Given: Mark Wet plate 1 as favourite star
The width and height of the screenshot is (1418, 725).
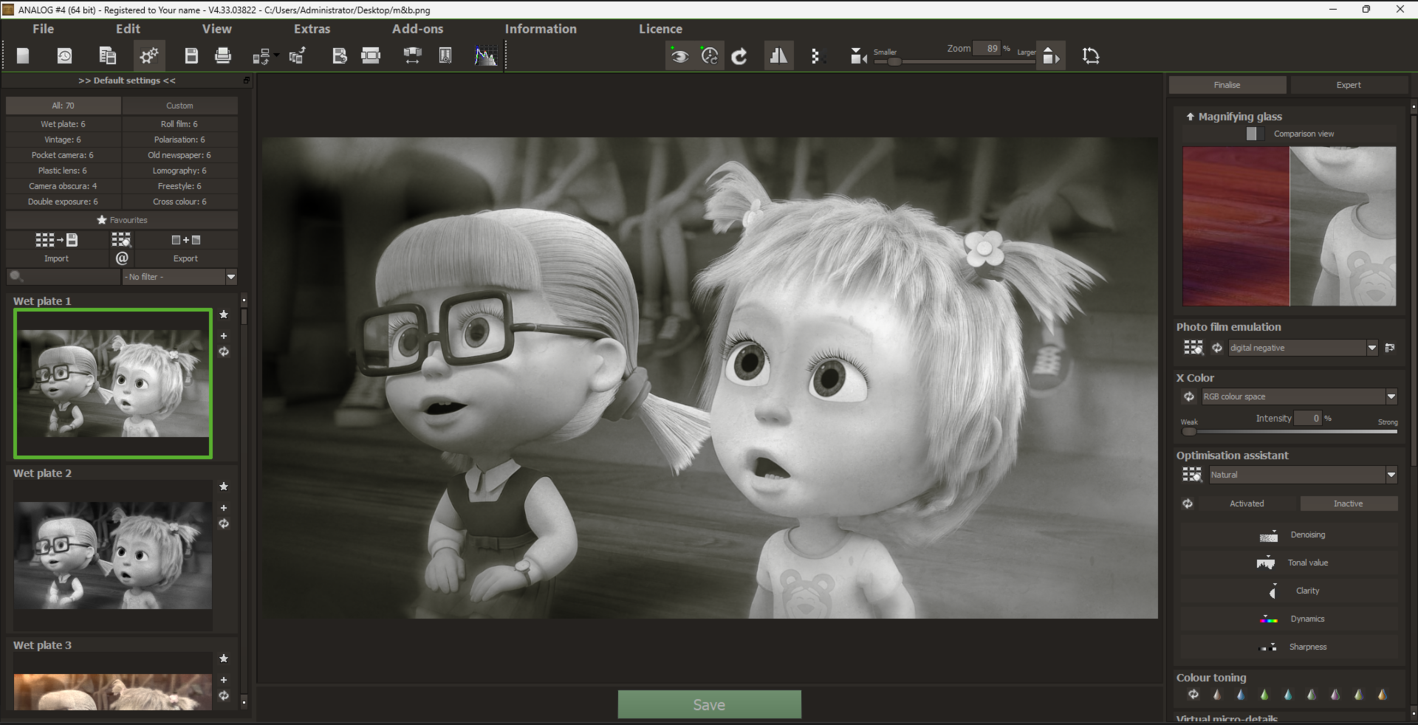Looking at the screenshot, I should (224, 314).
